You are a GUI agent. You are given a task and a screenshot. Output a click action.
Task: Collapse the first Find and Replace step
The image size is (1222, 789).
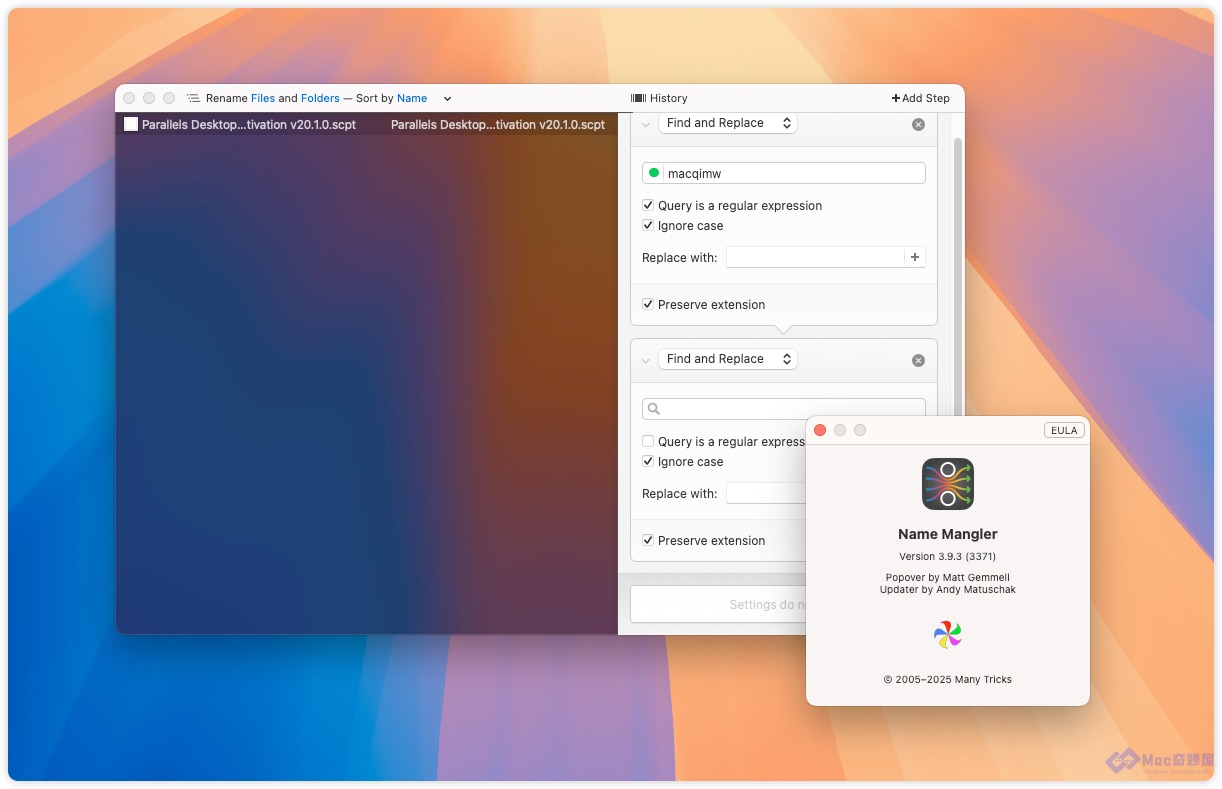(x=645, y=125)
